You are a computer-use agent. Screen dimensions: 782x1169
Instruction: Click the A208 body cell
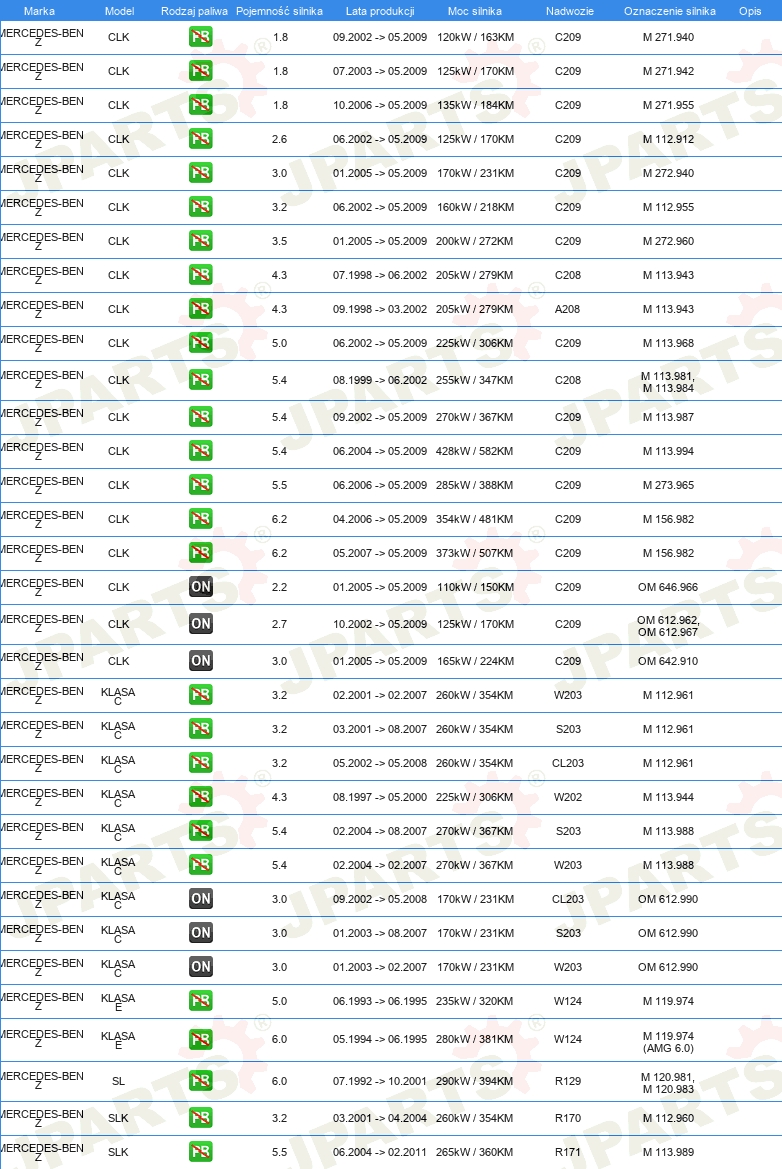click(567, 309)
